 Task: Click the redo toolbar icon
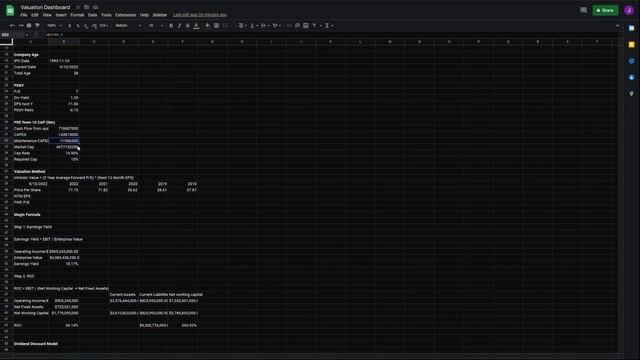[20, 26]
